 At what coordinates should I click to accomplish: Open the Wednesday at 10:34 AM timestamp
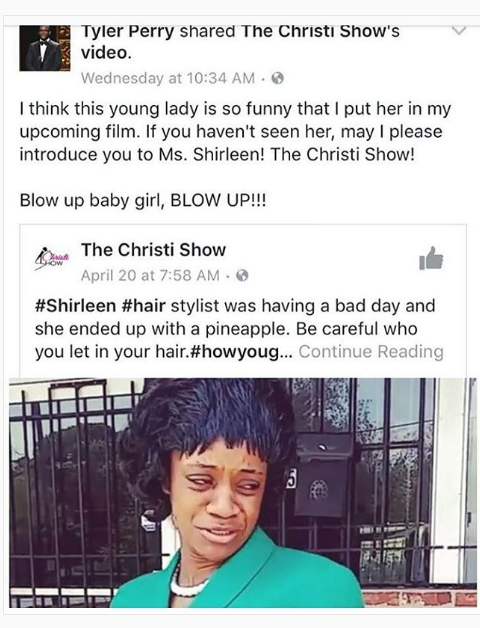(168, 78)
